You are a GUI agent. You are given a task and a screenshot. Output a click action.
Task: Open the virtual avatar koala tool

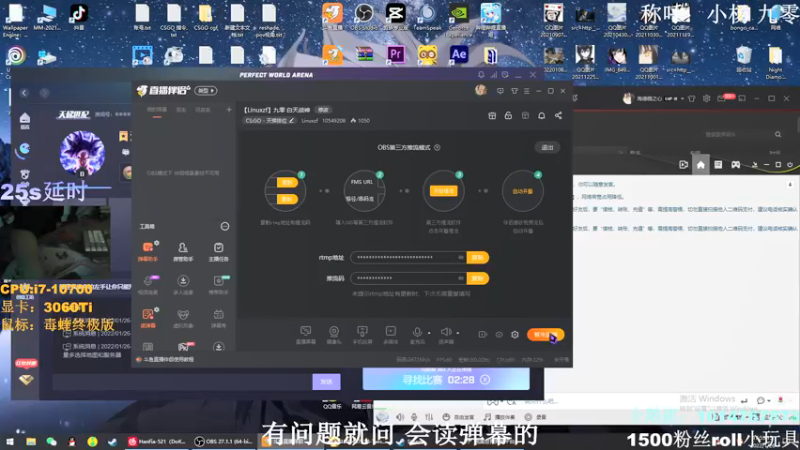tap(183, 318)
